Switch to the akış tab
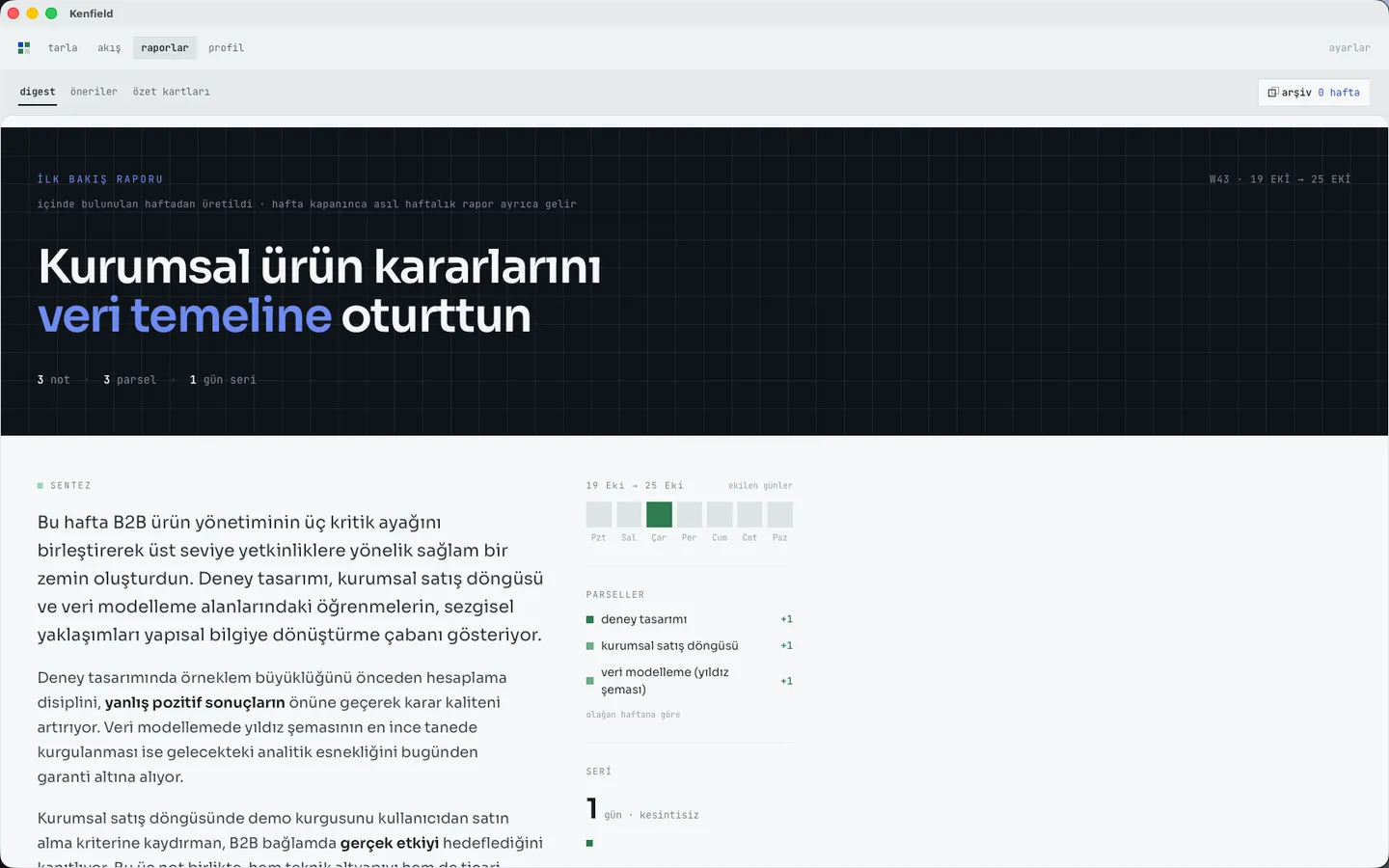1389x868 pixels. (109, 47)
